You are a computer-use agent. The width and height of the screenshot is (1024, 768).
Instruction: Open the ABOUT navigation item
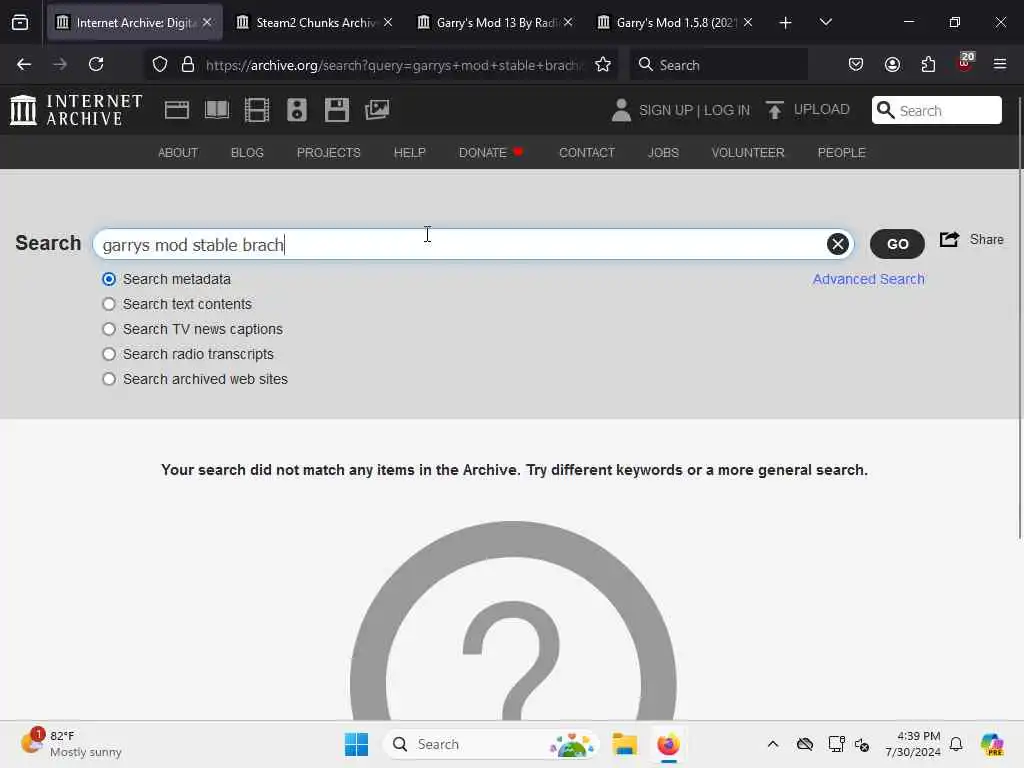click(x=178, y=153)
